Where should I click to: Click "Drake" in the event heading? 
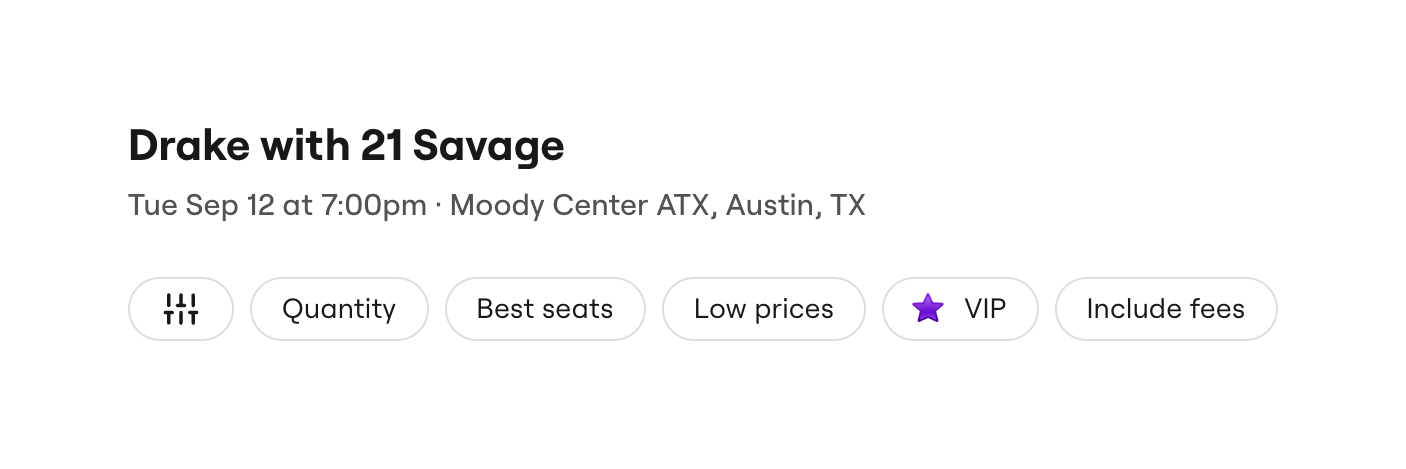click(x=189, y=146)
